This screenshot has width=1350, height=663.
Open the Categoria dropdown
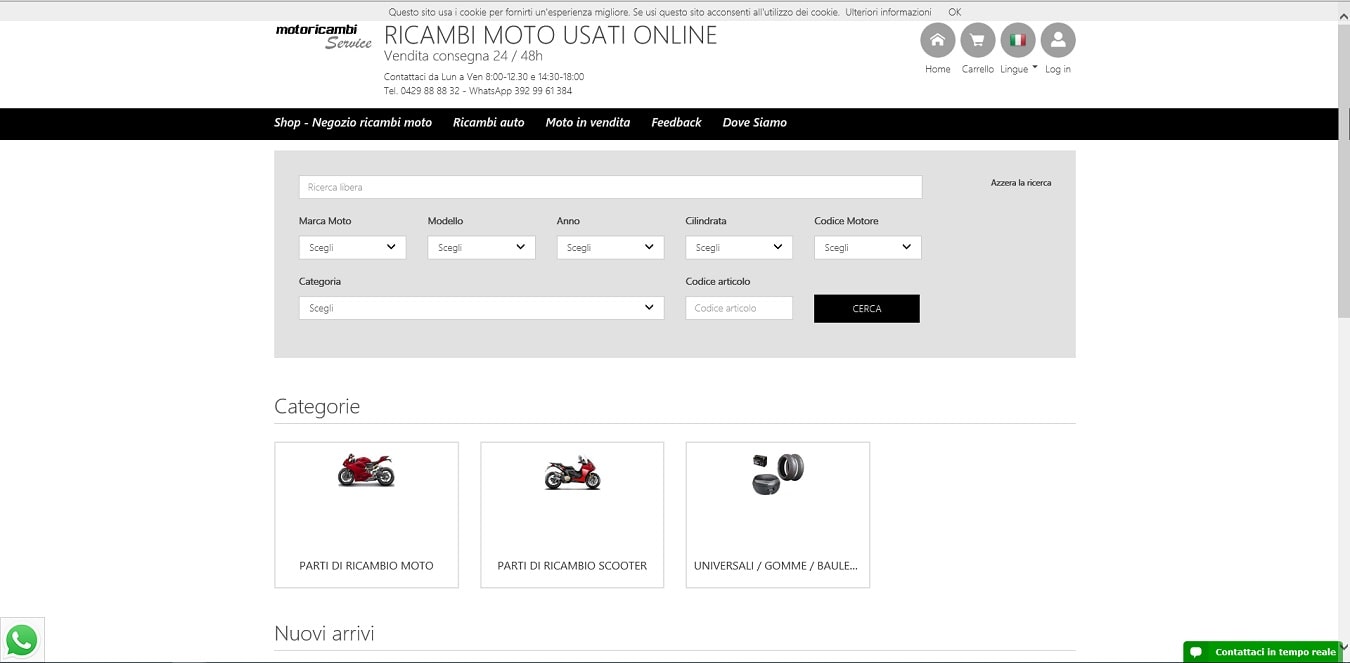481,307
